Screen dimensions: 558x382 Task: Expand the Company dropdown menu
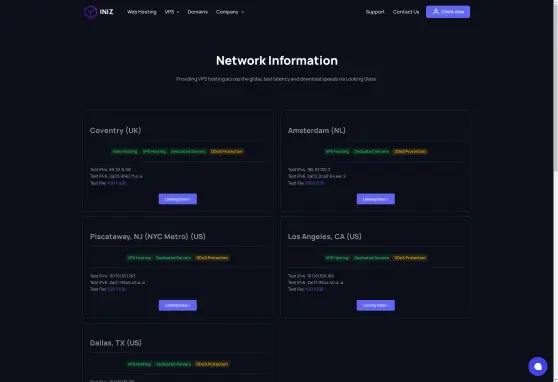point(230,12)
